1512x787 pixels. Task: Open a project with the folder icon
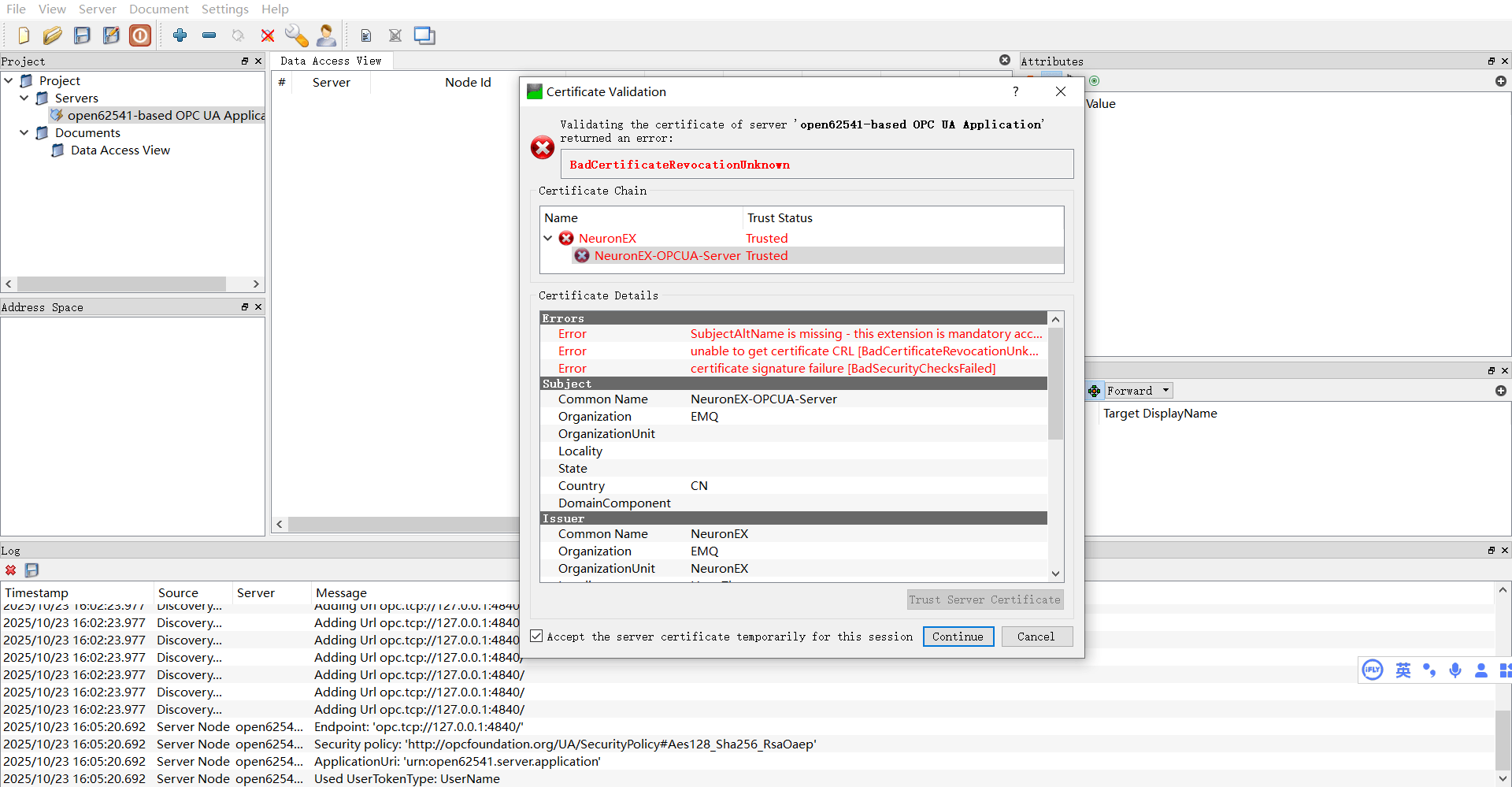pyautogui.click(x=52, y=35)
